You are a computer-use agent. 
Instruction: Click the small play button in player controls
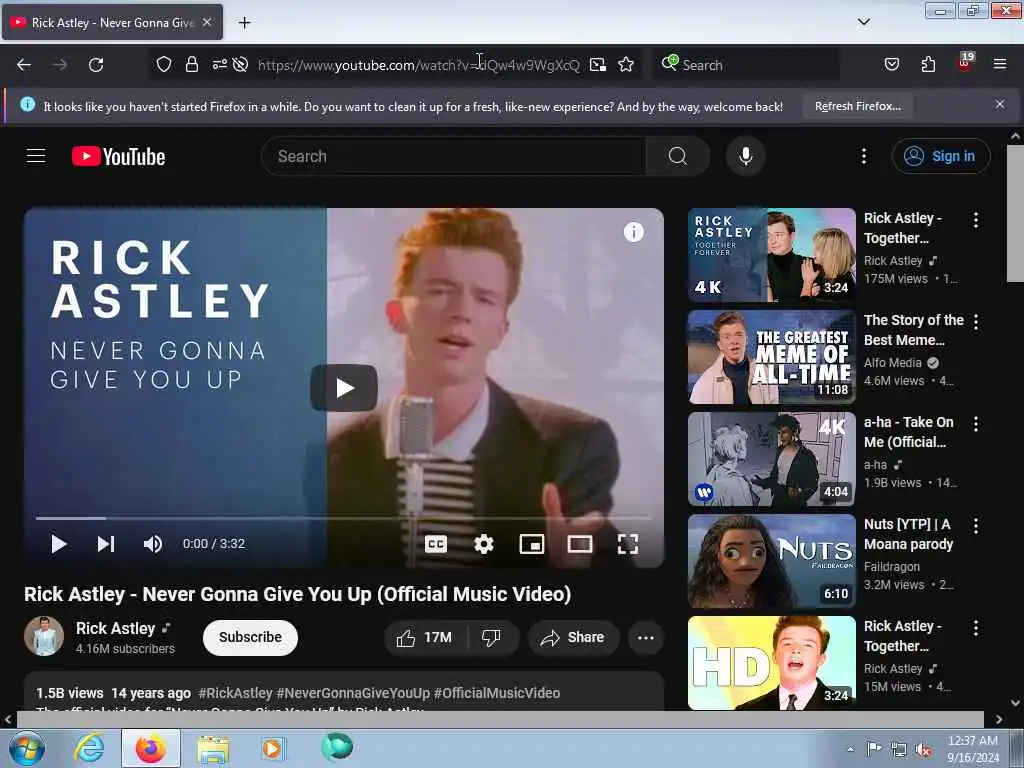59,544
